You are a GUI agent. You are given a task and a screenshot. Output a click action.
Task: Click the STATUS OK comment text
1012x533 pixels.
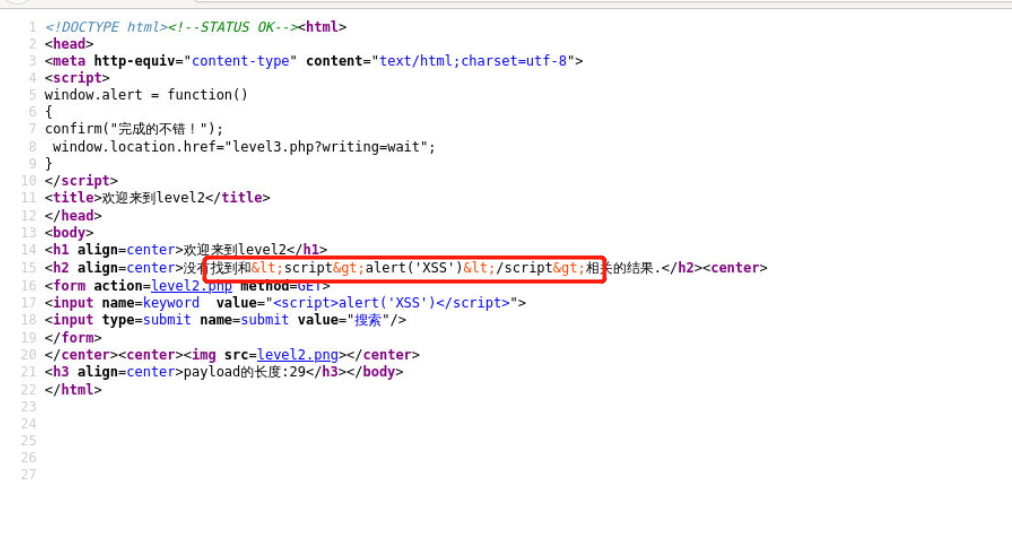233,27
